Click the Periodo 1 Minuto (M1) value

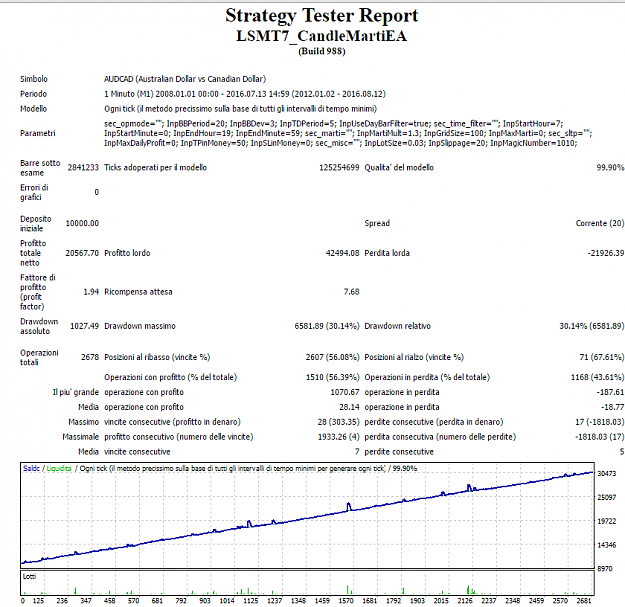[x=245, y=94]
